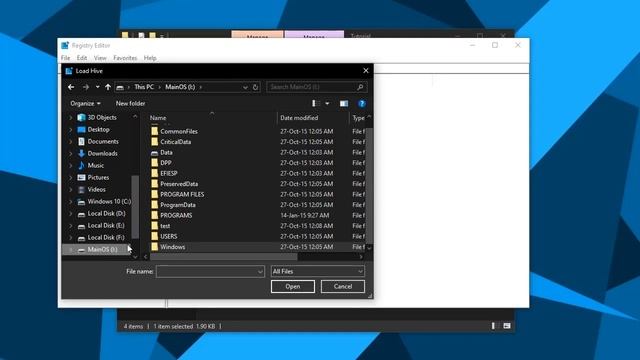Go up one folder level

(108, 87)
